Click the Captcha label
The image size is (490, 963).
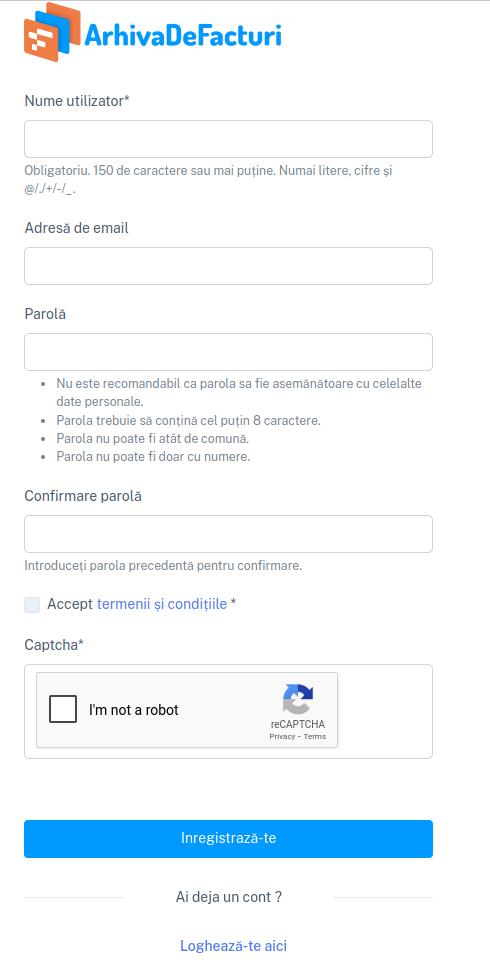click(x=54, y=645)
